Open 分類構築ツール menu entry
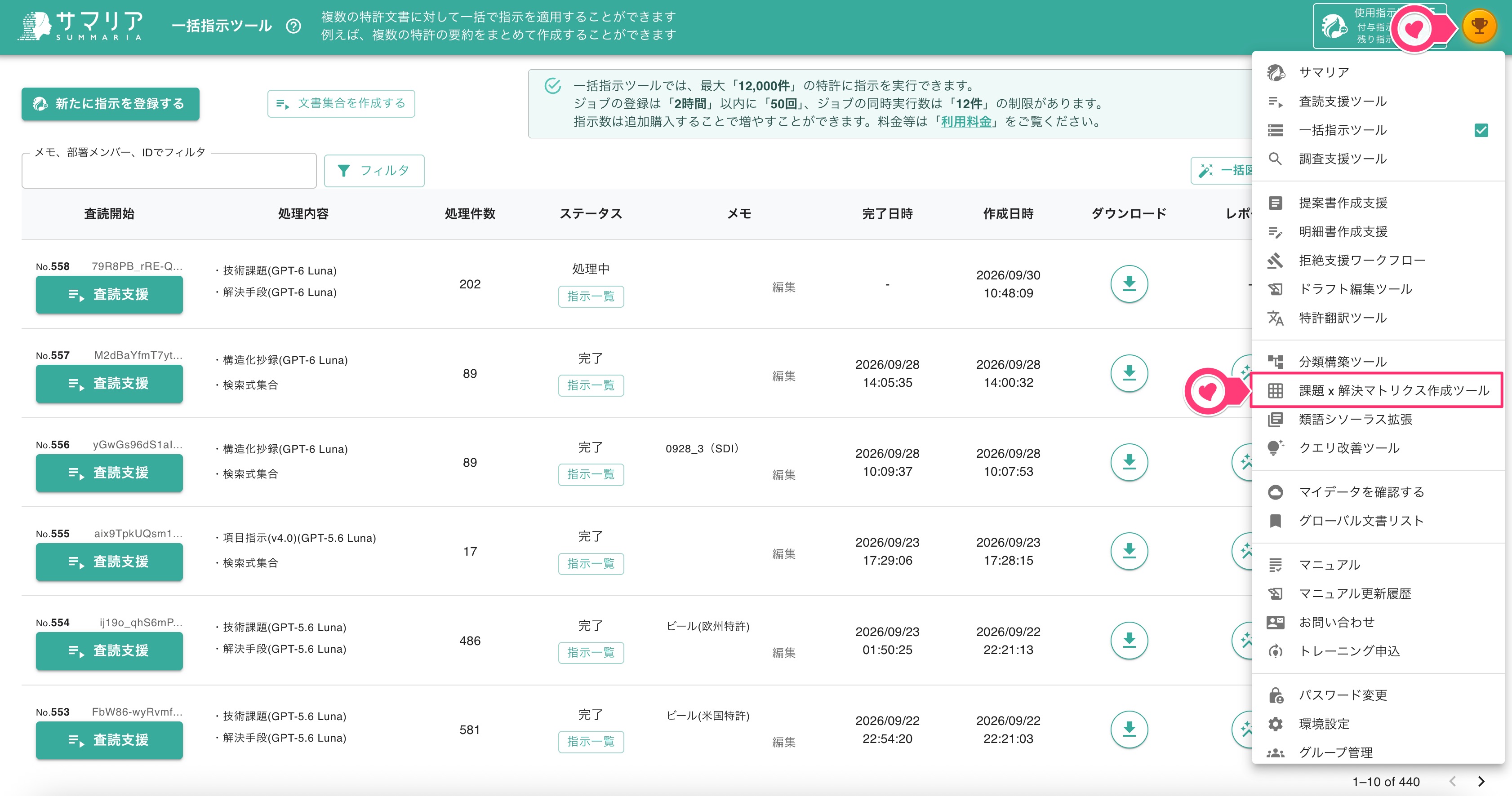The height and width of the screenshot is (796, 1512). pyautogui.click(x=1378, y=361)
